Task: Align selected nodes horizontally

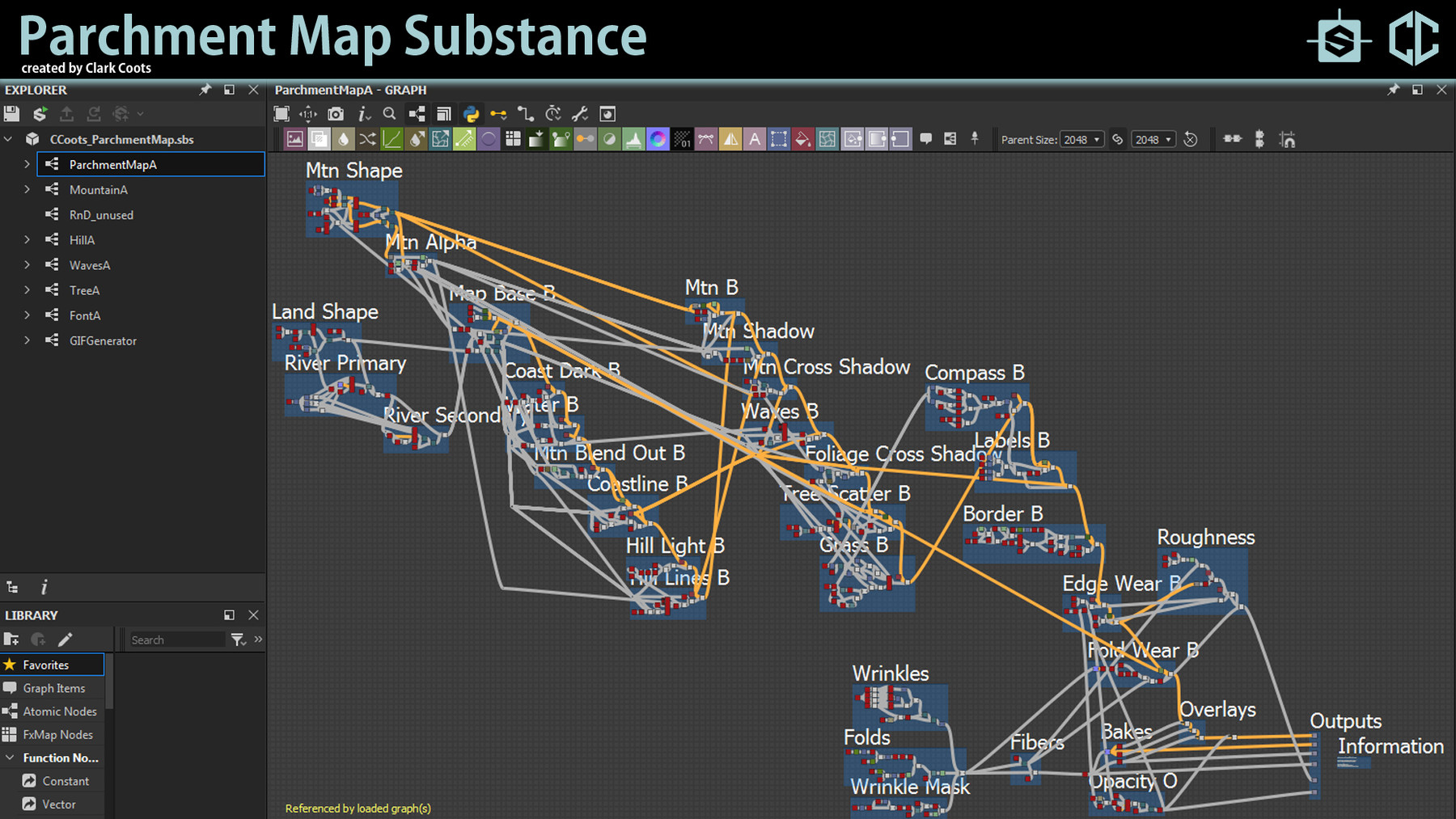Action: pyautogui.click(x=1233, y=139)
